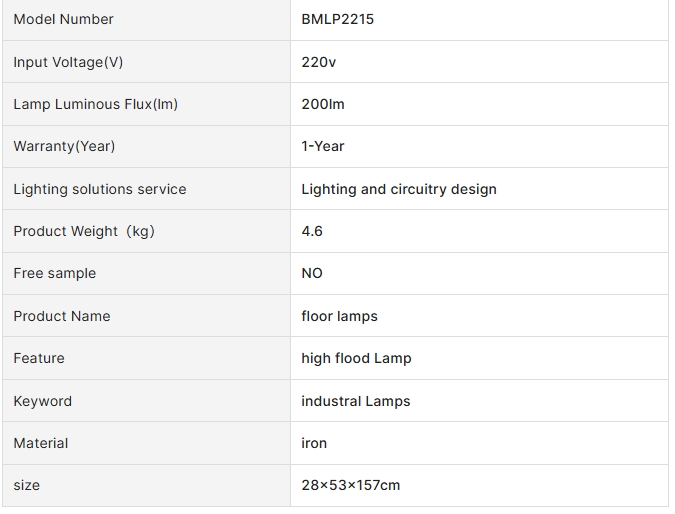Image resolution: width=675 pixels, height=514 pixels.
Task: Select Lighting and circuitry design text
Action: pyautogui.click(x=399, y=189)
